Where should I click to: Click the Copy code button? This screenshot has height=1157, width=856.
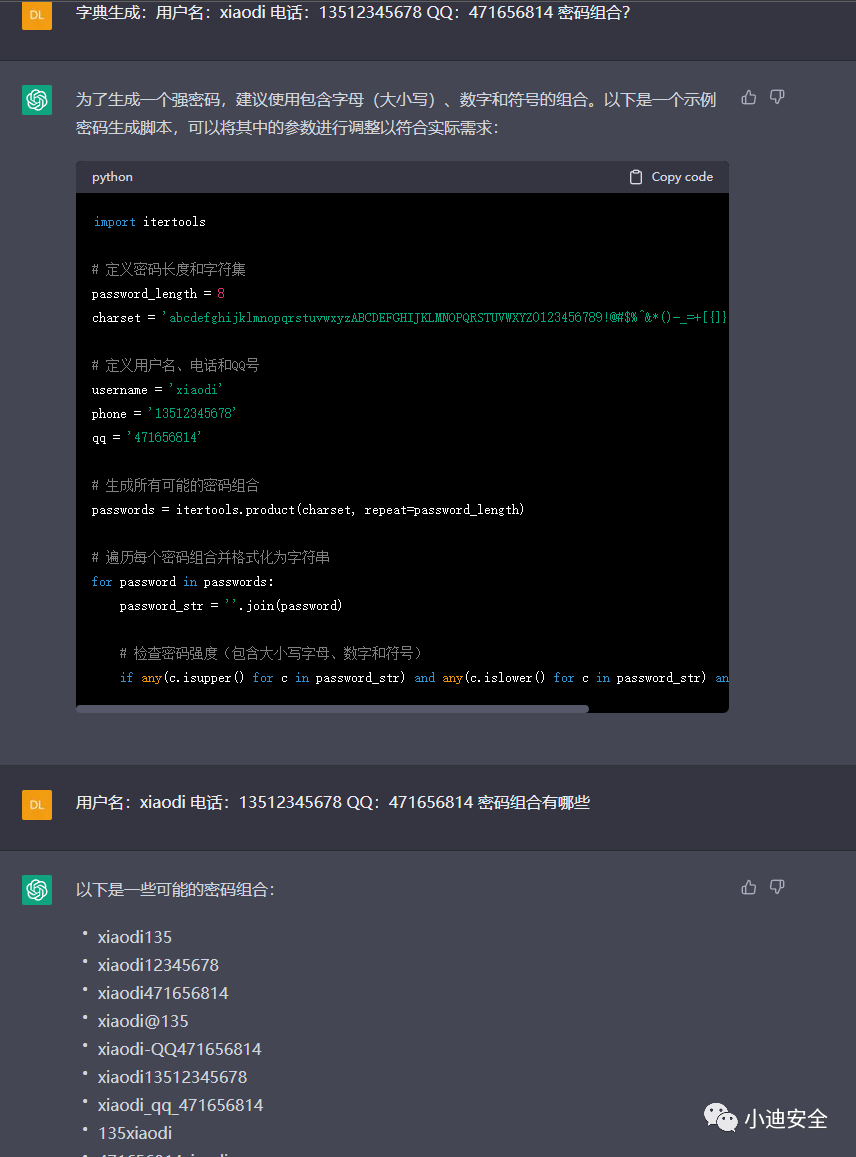coord(672,177)
